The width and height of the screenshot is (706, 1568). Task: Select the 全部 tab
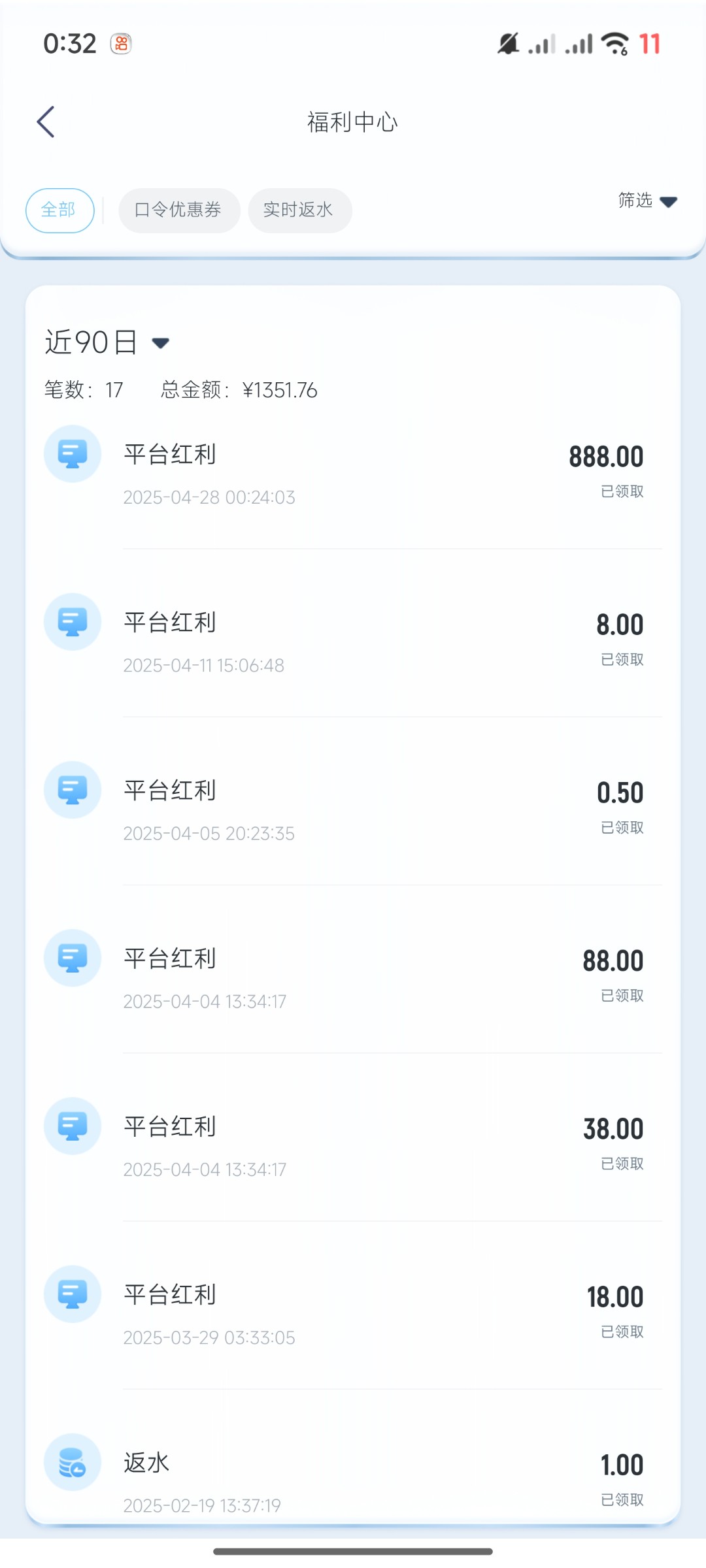(59, 210)
